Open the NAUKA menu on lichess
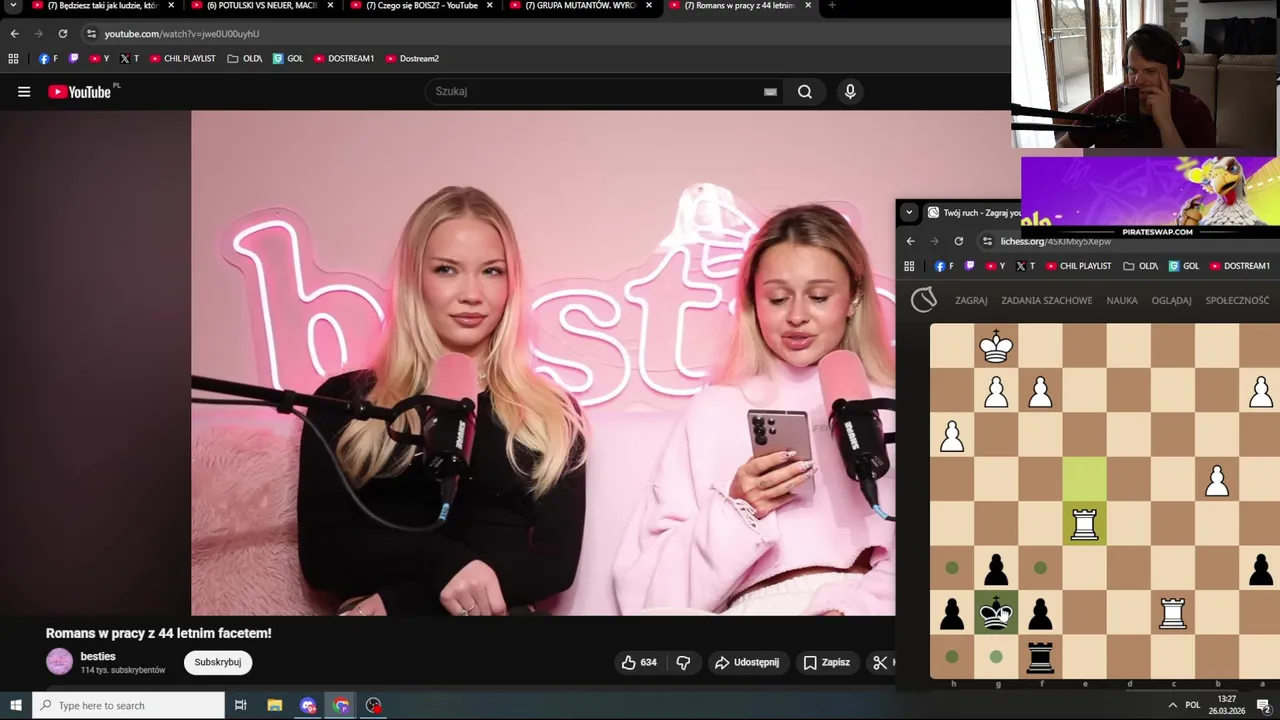 [x=1122, y=300]
